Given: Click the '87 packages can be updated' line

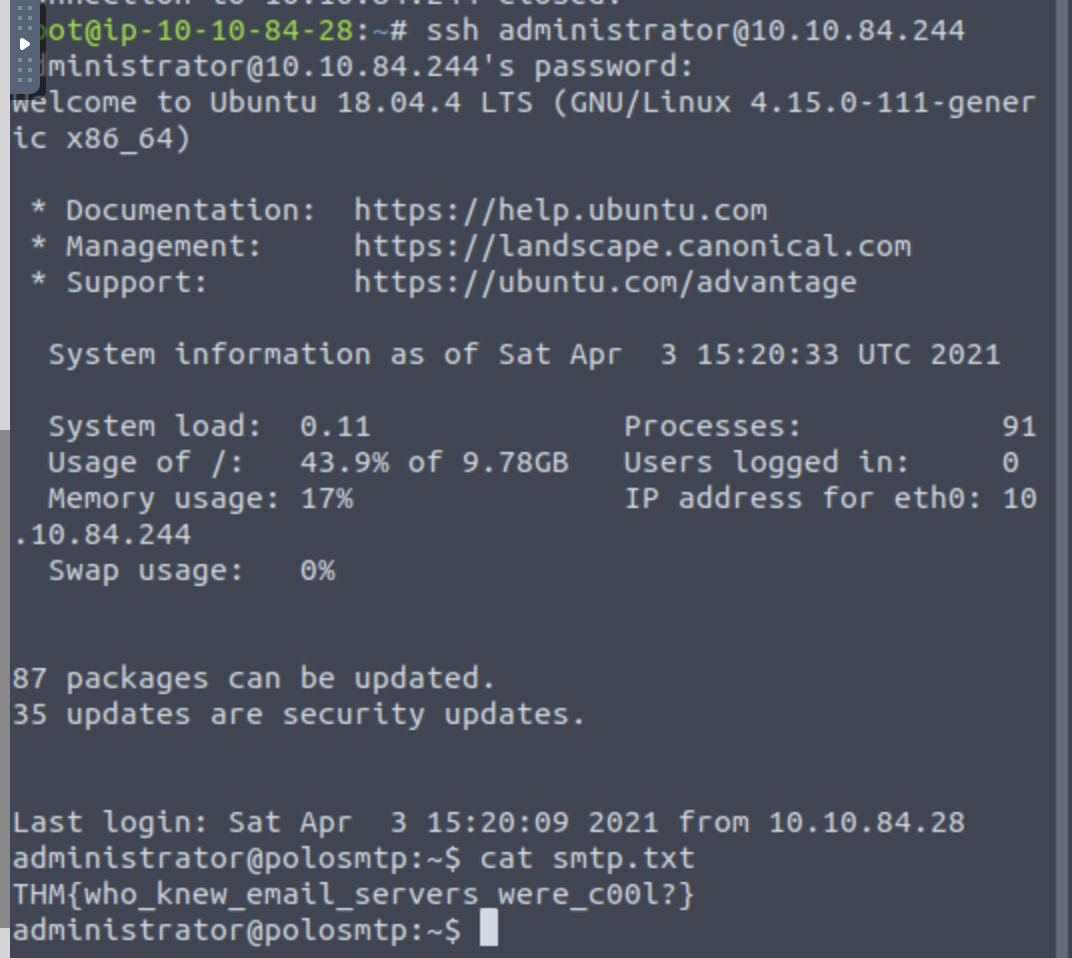Looking at the screenshot, I should point(253,679).
